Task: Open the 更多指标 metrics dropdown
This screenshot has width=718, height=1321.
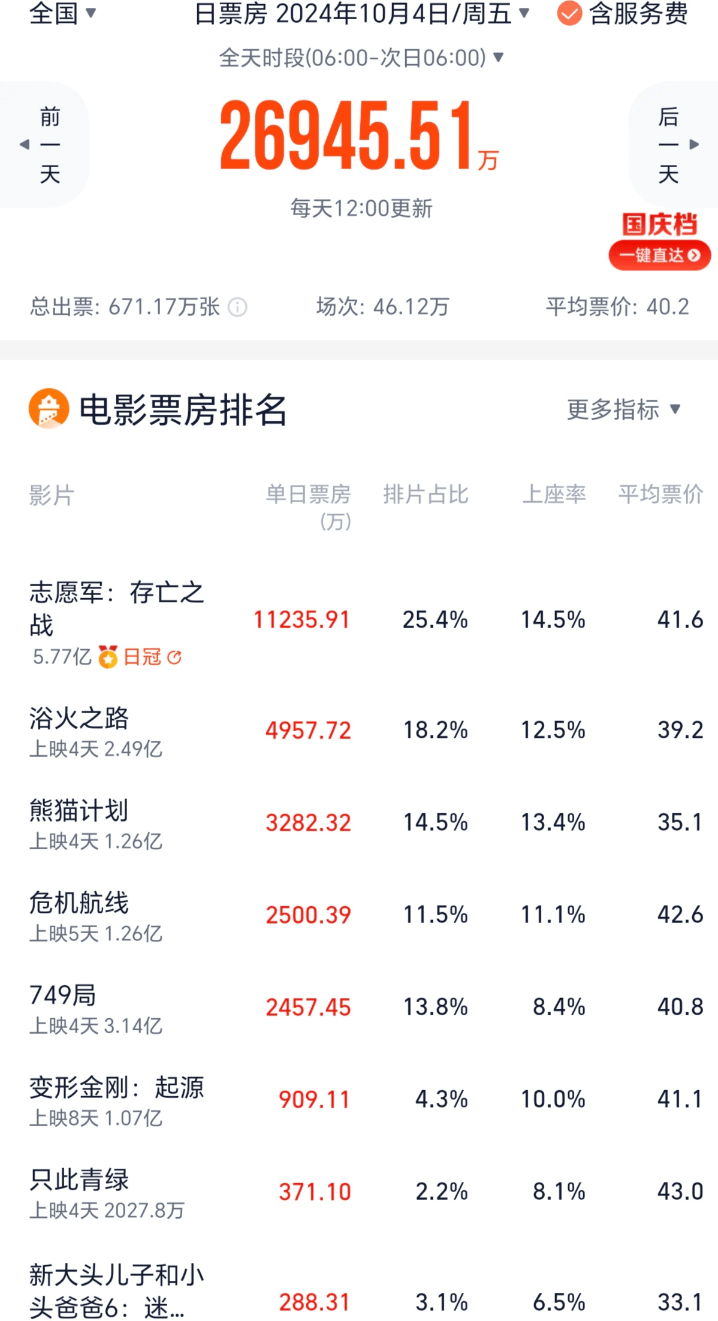Action: (624, 409)
